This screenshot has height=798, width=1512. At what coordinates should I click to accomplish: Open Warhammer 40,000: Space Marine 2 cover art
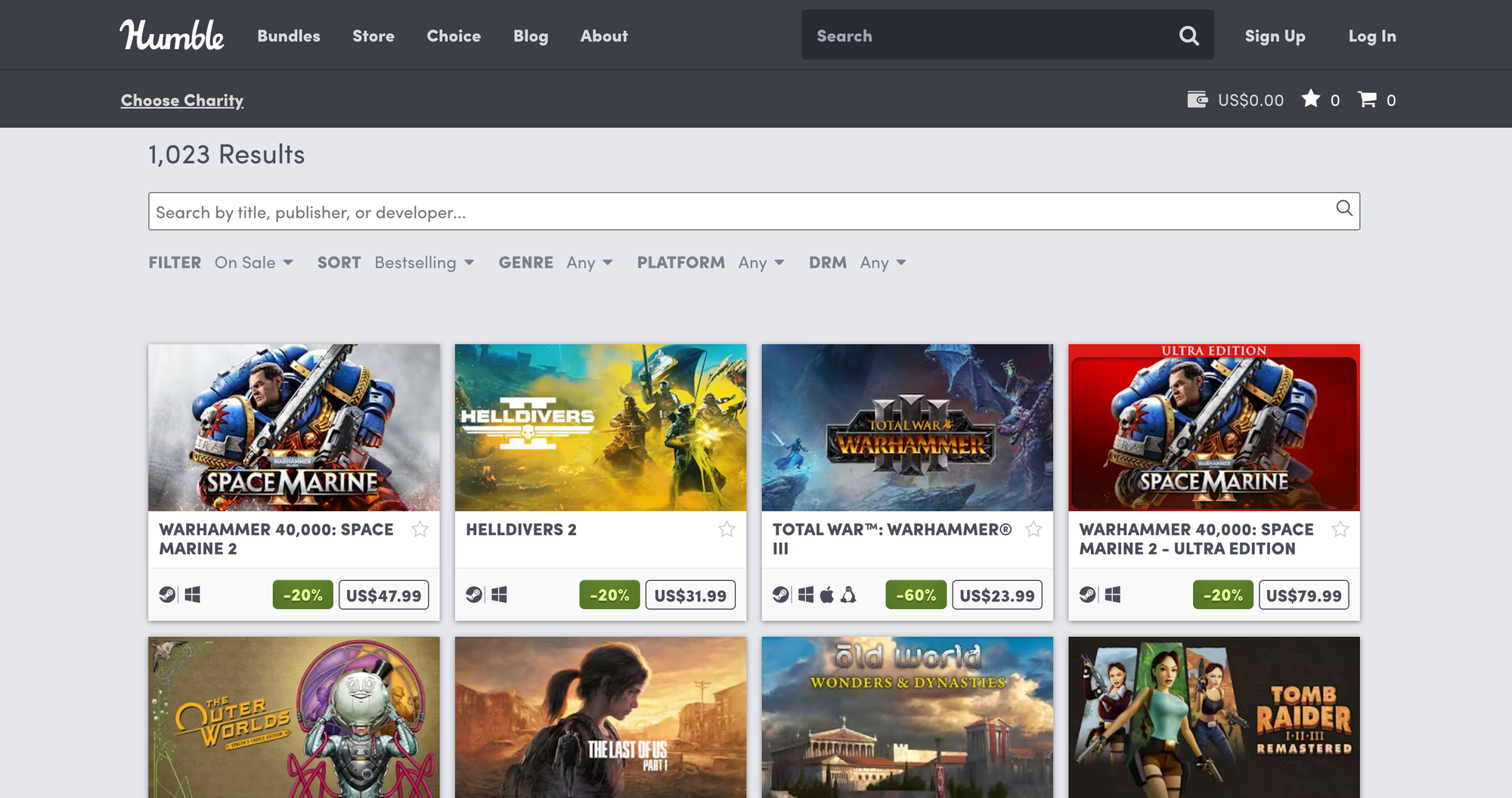pyautogui.click(x=294, y=427)
